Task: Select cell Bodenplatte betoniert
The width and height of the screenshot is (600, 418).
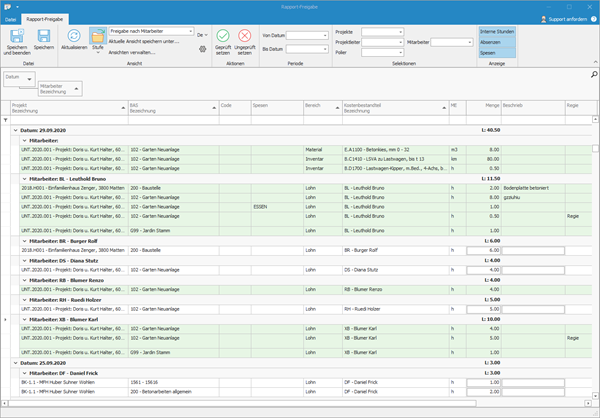Action: pyautogui.click(x=533, y=188)
